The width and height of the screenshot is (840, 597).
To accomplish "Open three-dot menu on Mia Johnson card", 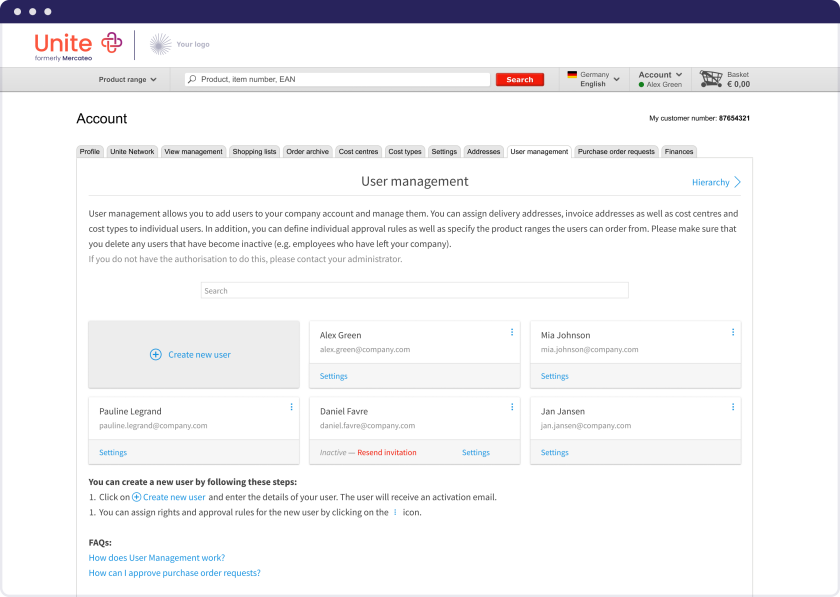I will 733,332.
